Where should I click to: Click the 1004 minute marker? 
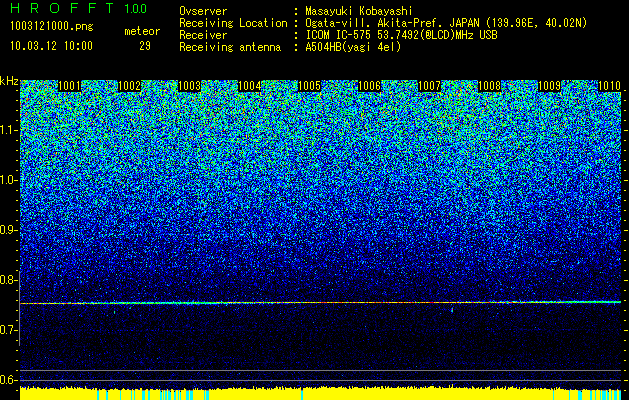[250, 86]
